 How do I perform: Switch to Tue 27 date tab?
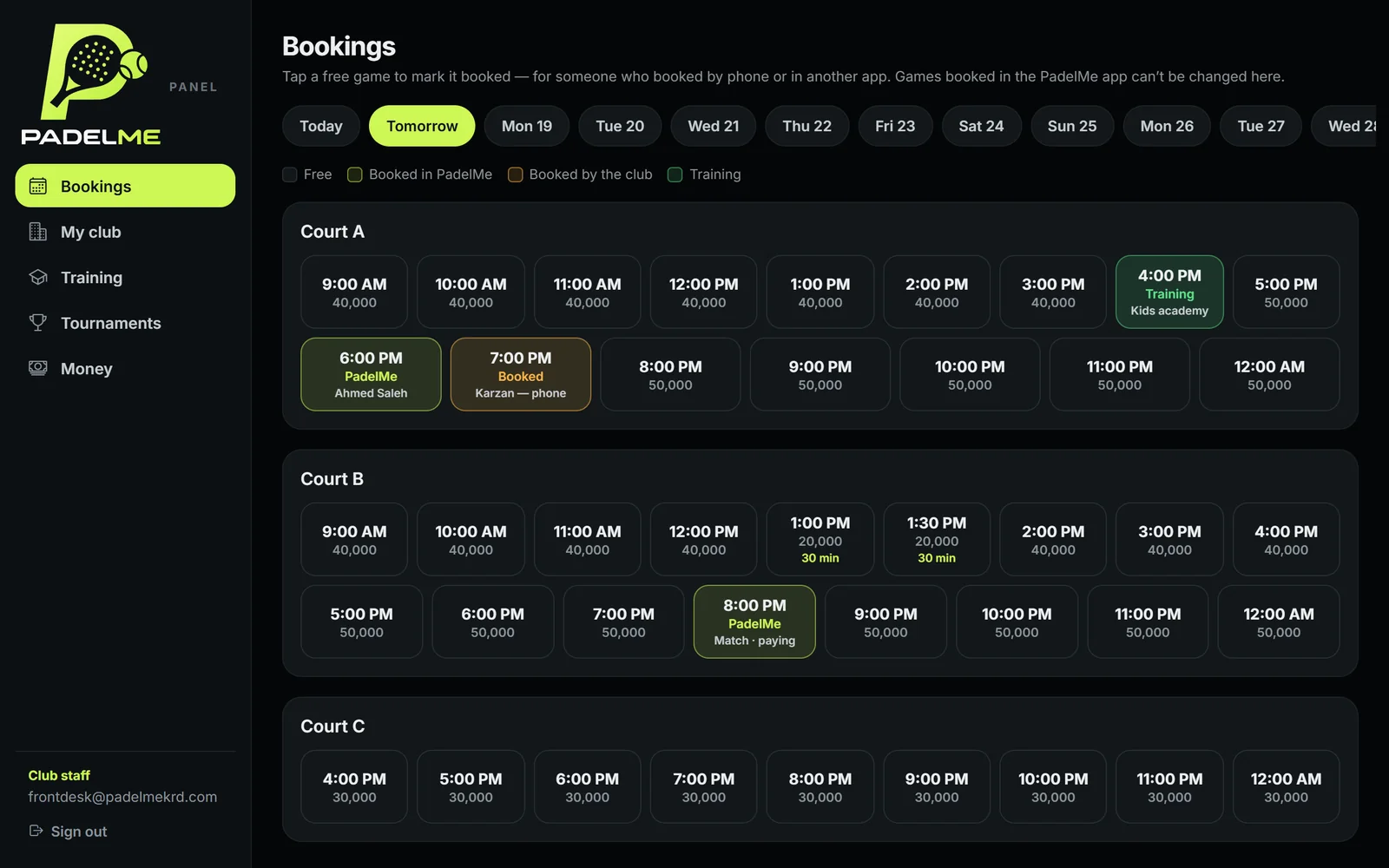click(1261, 126)
